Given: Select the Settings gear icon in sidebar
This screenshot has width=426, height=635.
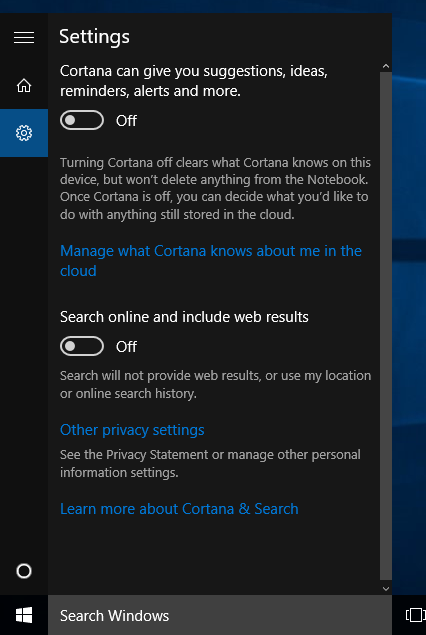Looking at the screenshot, I should pos(24,133).
